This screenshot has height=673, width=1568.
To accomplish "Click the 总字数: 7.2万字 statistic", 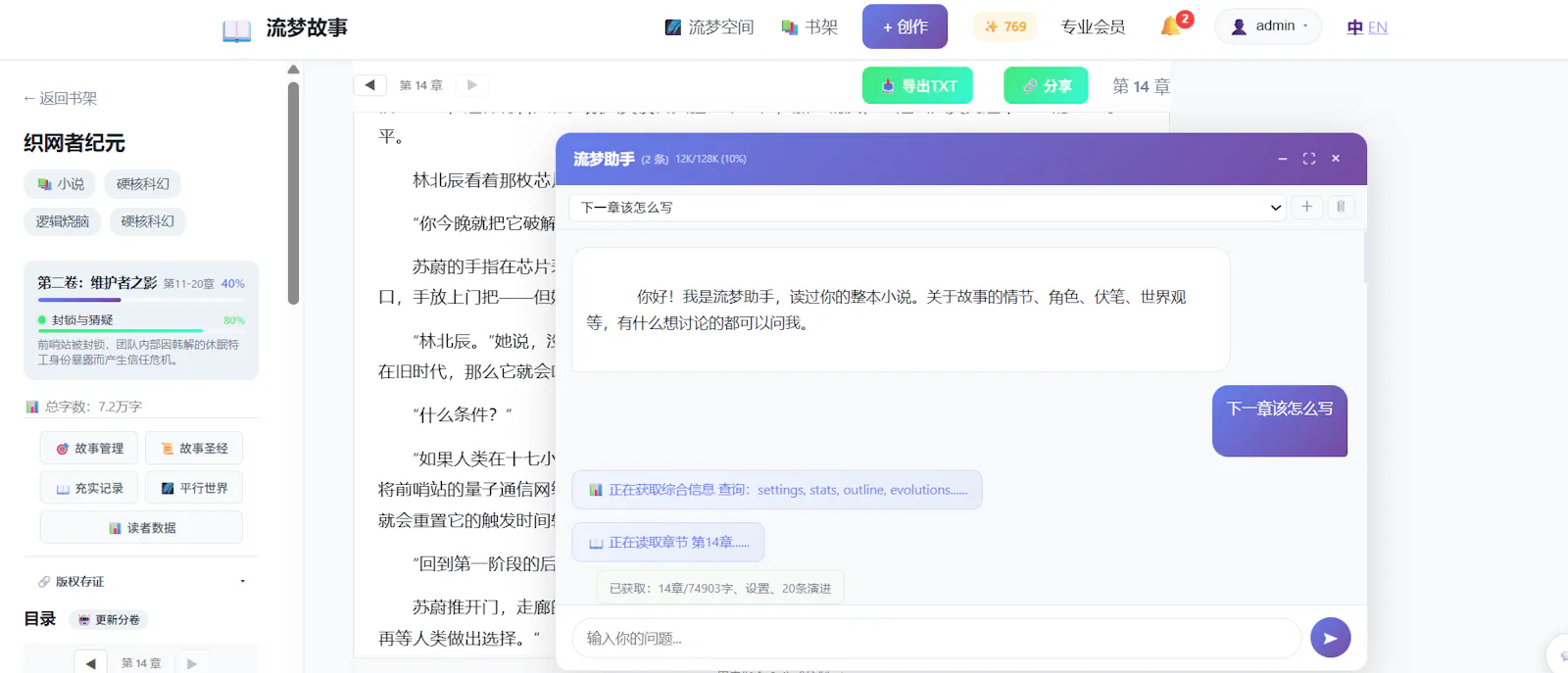I will 84,407.
